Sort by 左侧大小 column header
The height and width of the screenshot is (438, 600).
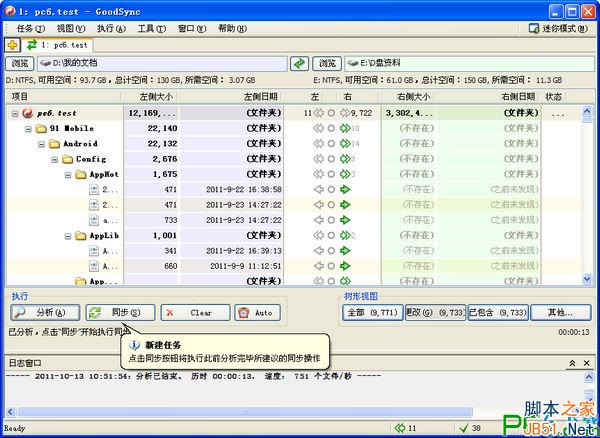pyautogui.click(x=150, y=97)
